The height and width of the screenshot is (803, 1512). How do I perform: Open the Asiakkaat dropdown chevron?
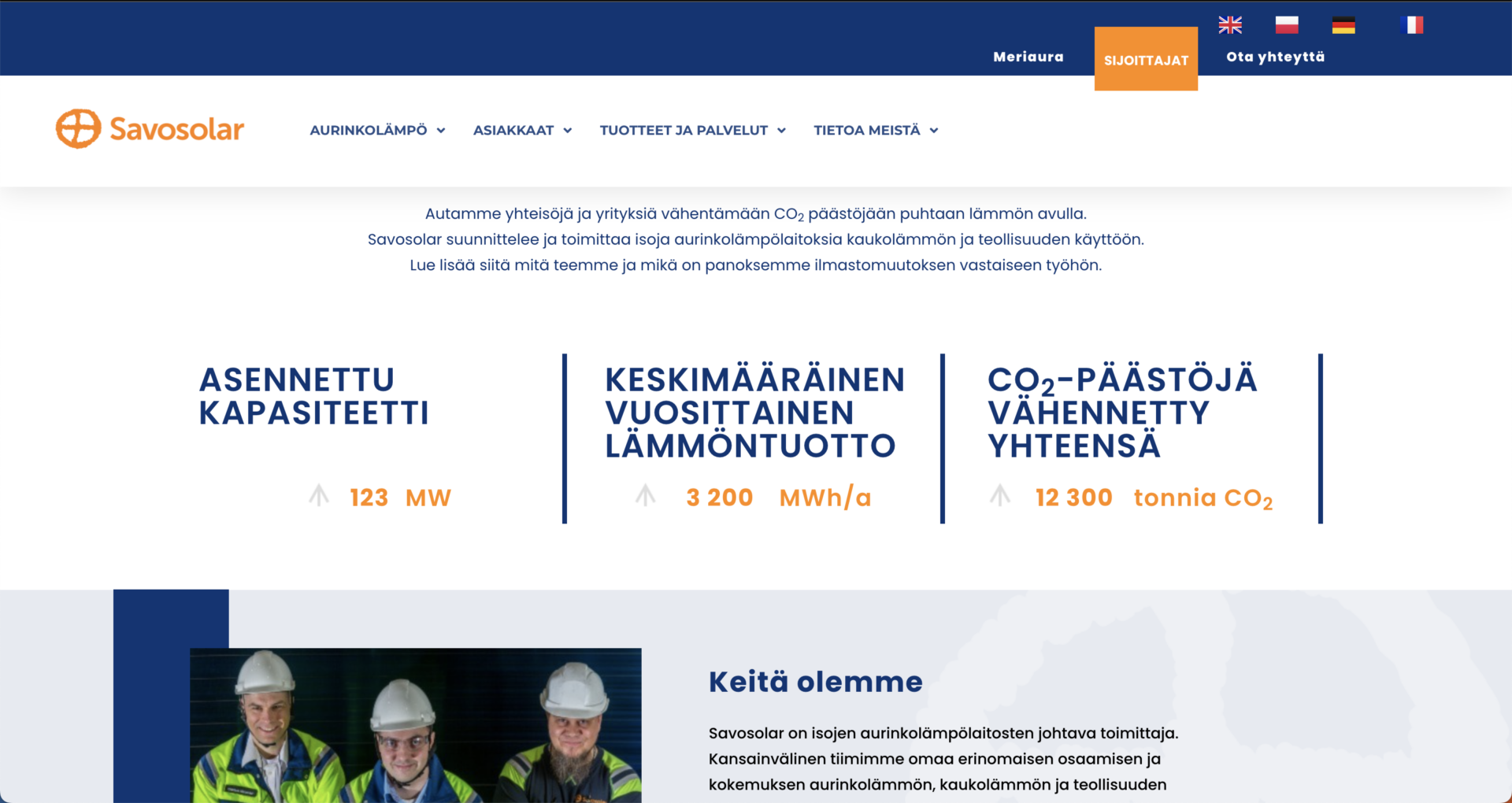coord(567,131)
